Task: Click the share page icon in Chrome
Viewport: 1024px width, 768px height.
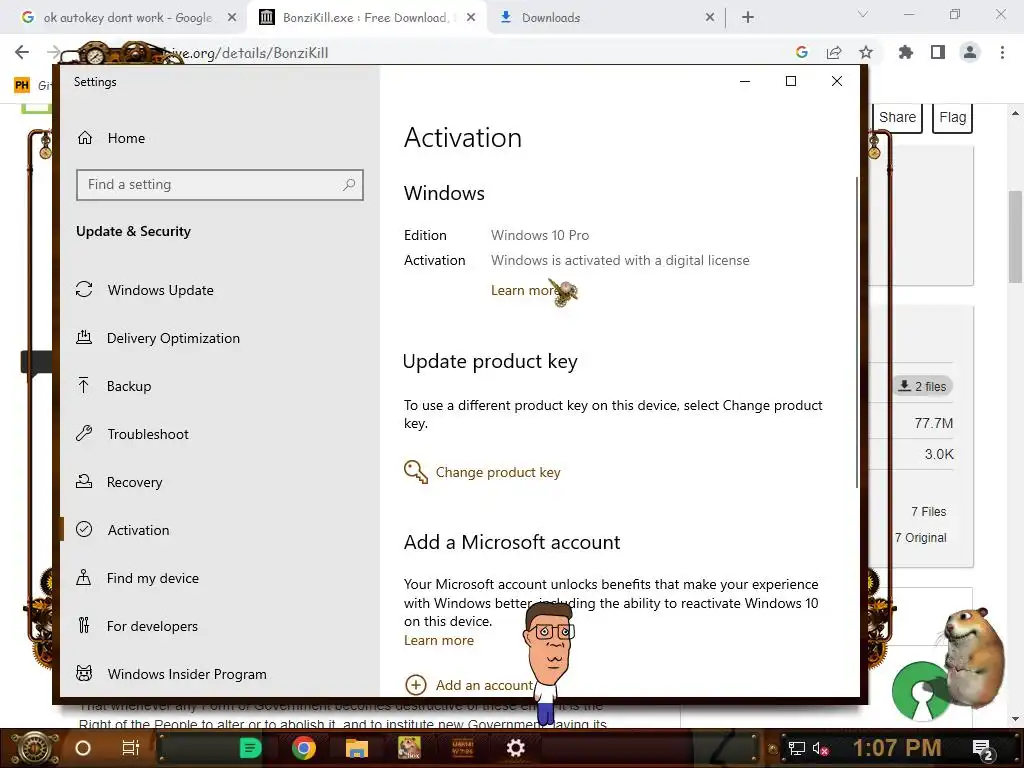Action: [x=834, y=52]
